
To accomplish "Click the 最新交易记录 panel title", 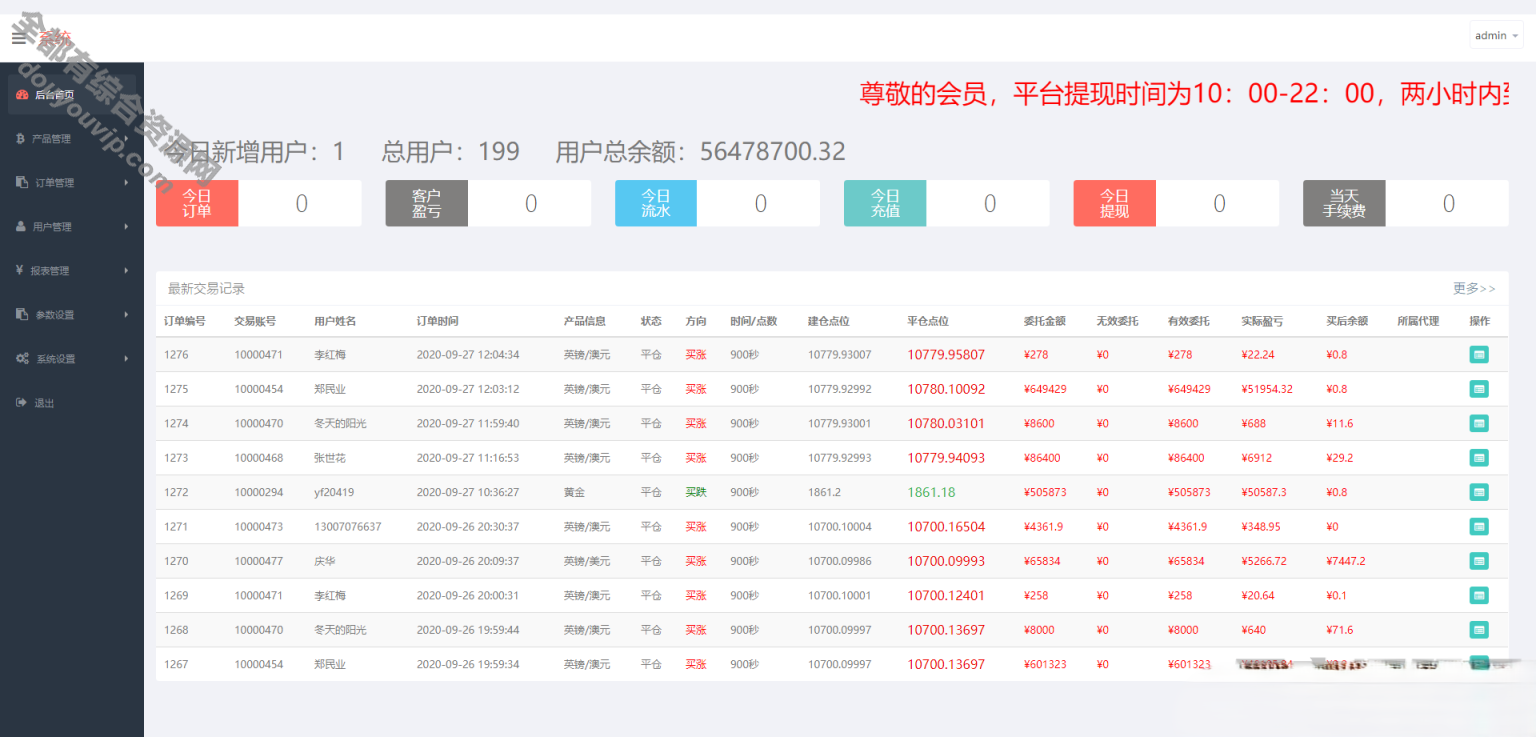I will pyautogui.click(x=206, y=288).
